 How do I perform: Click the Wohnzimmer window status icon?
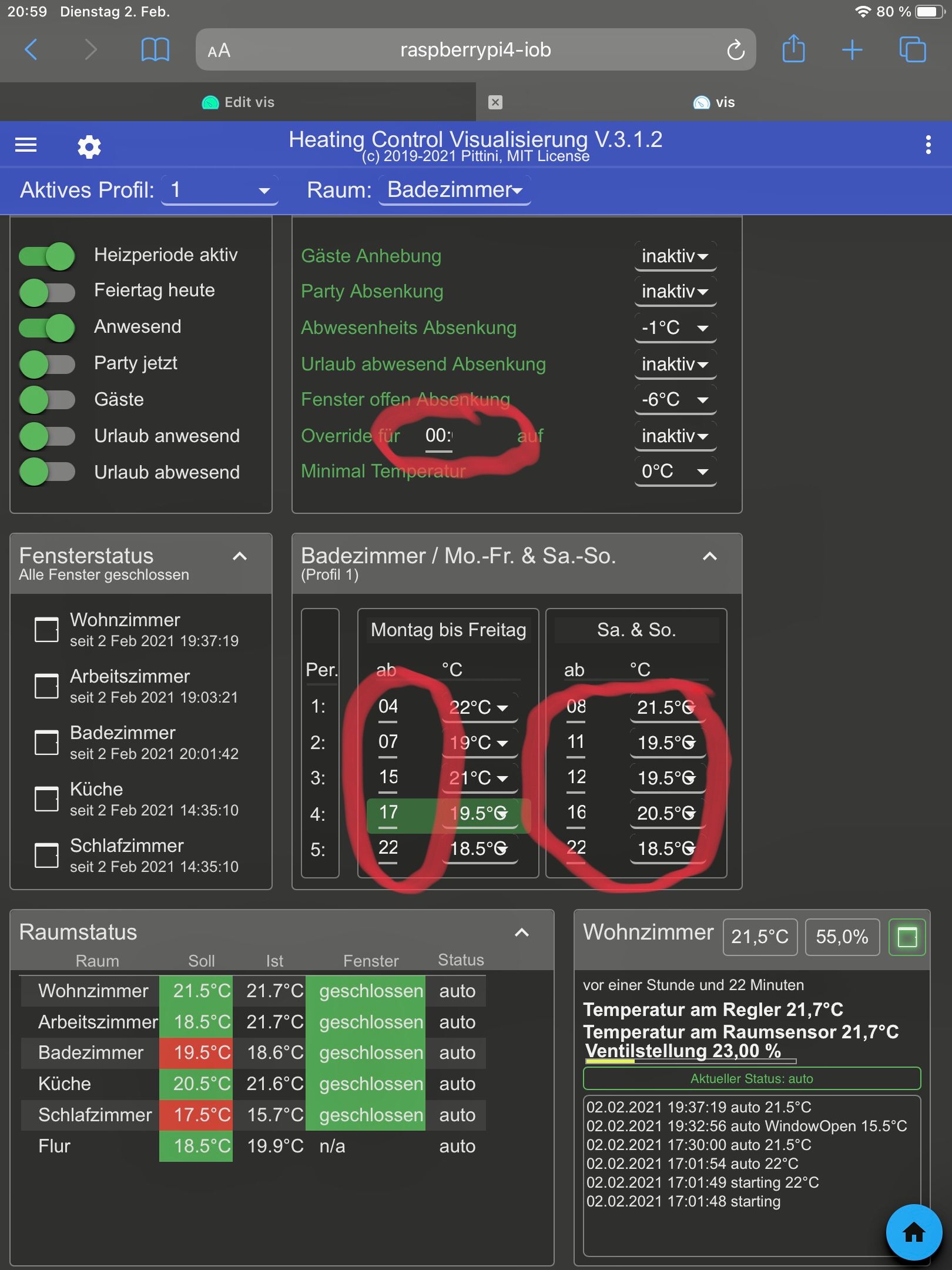pyautogui.click(x=907, y=937)
